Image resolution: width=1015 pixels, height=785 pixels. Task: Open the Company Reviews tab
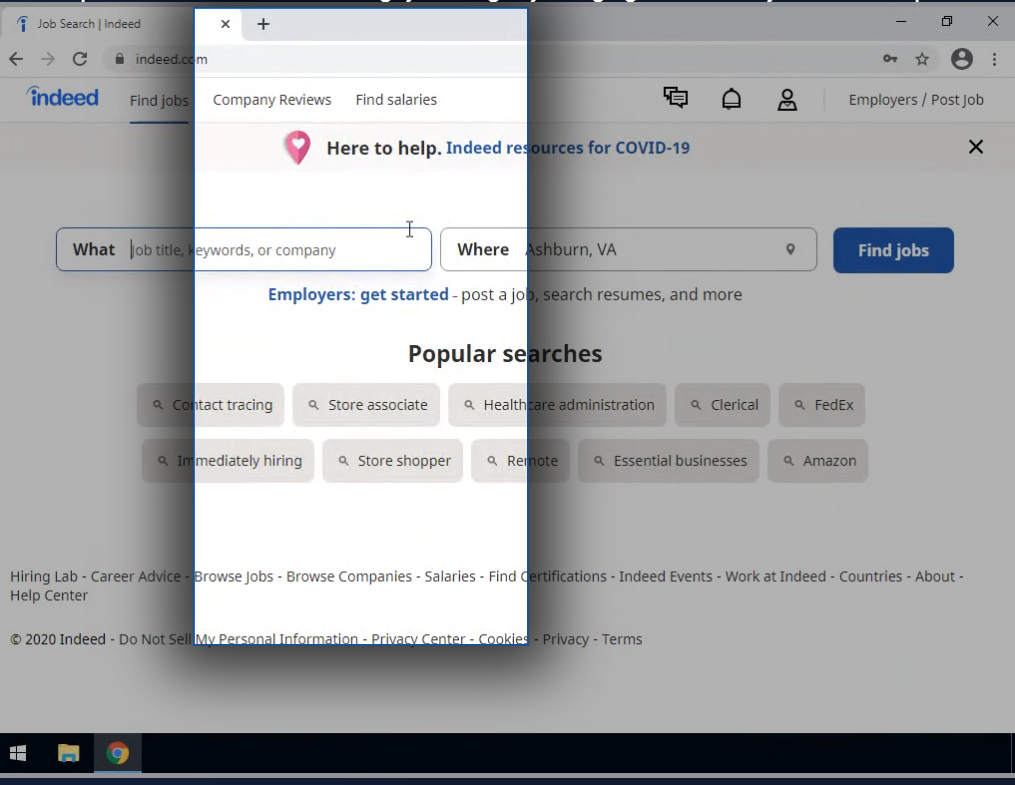(x=272, y=100)
